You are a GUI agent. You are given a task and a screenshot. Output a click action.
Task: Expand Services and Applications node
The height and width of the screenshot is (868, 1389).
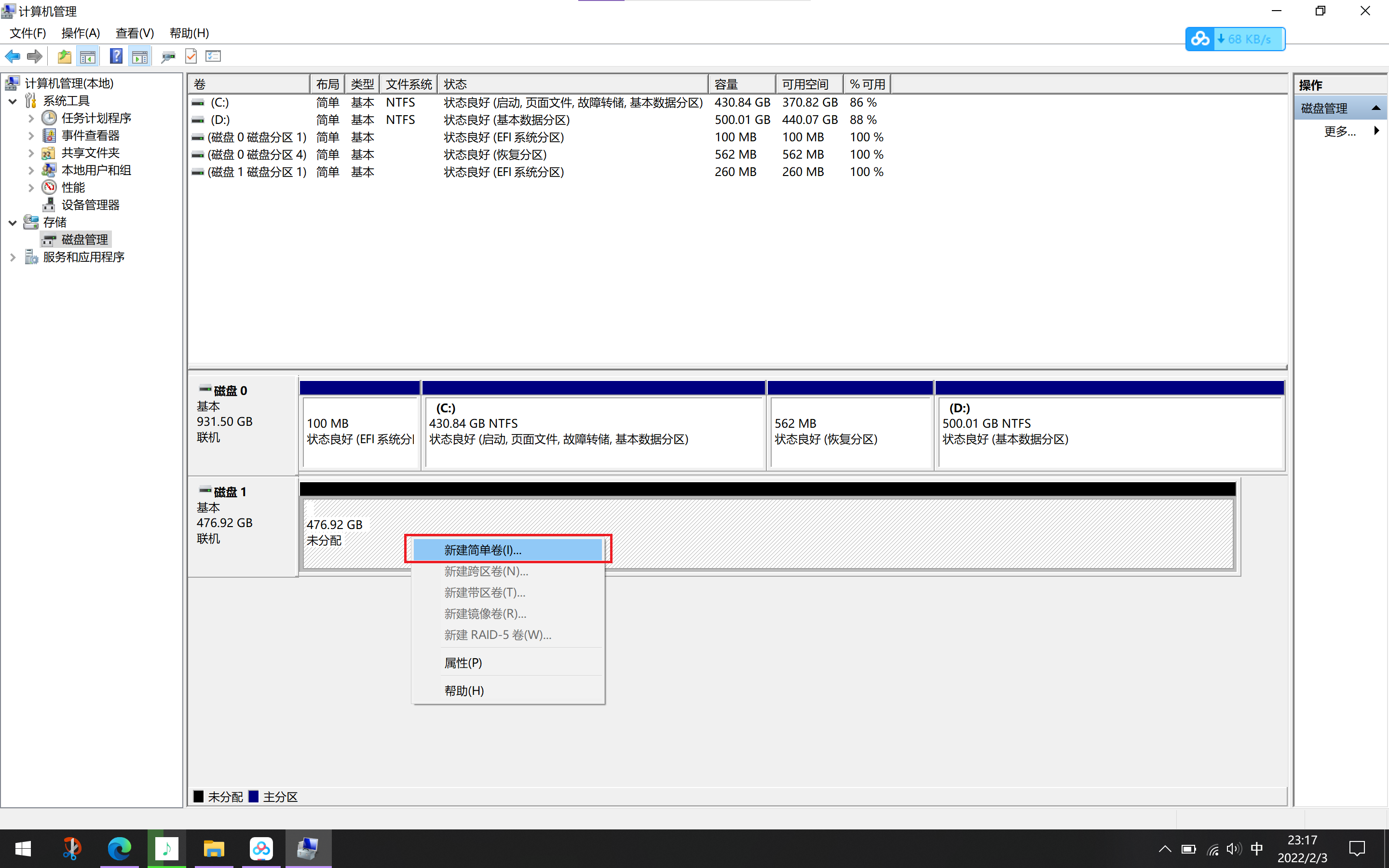pos(13,257)
